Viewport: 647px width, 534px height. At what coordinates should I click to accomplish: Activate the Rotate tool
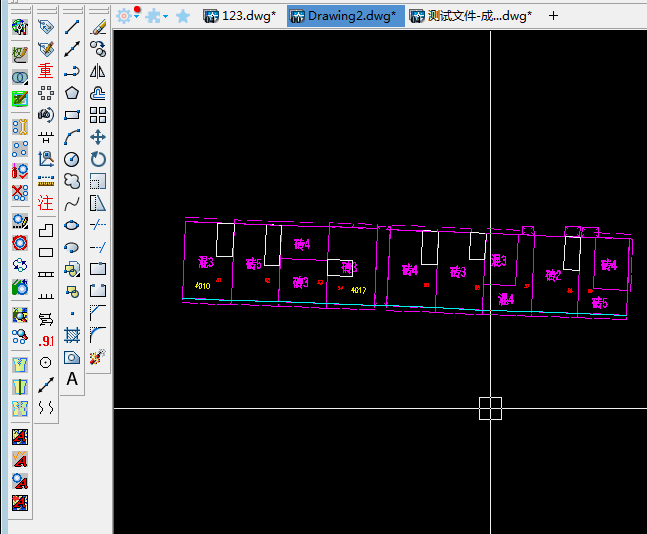pos(98,159)
